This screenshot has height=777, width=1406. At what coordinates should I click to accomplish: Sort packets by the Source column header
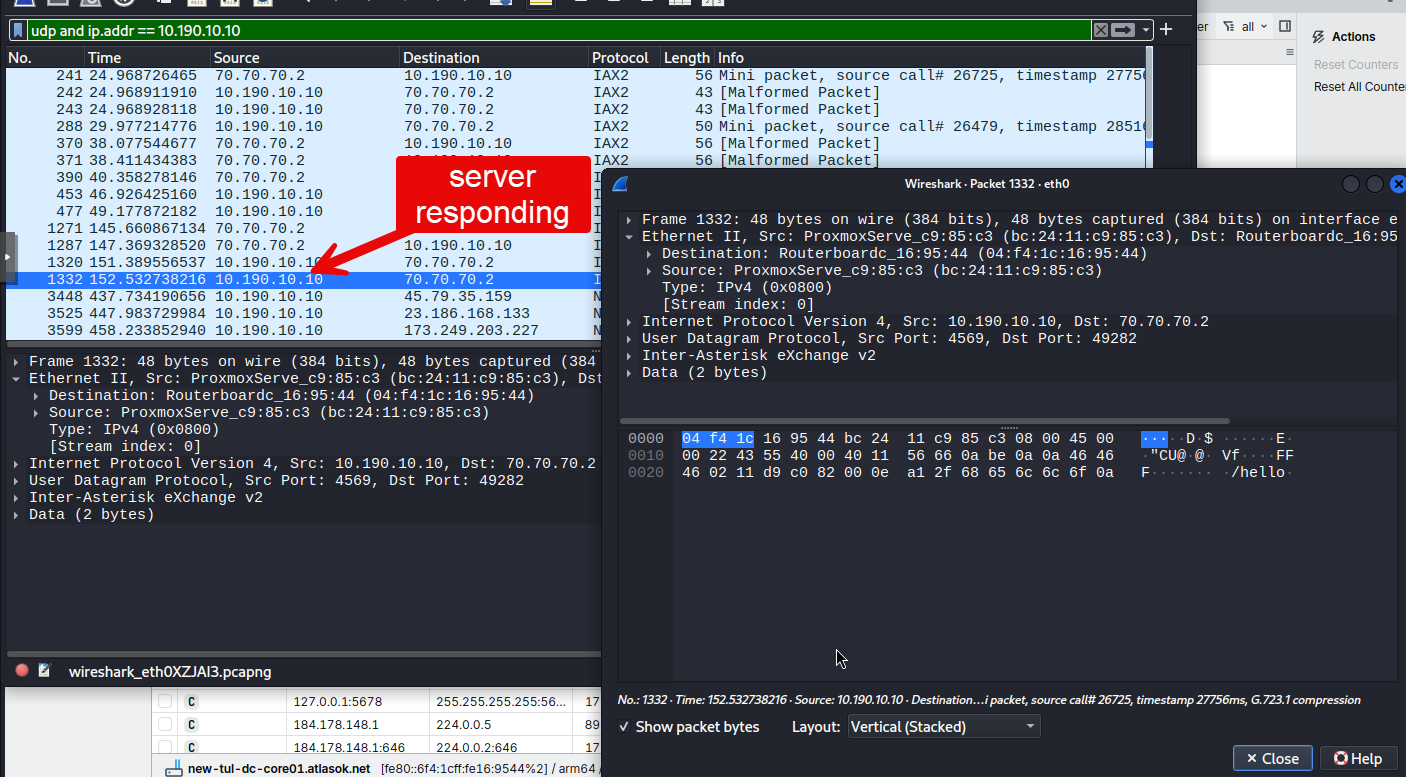pos(305,58)
